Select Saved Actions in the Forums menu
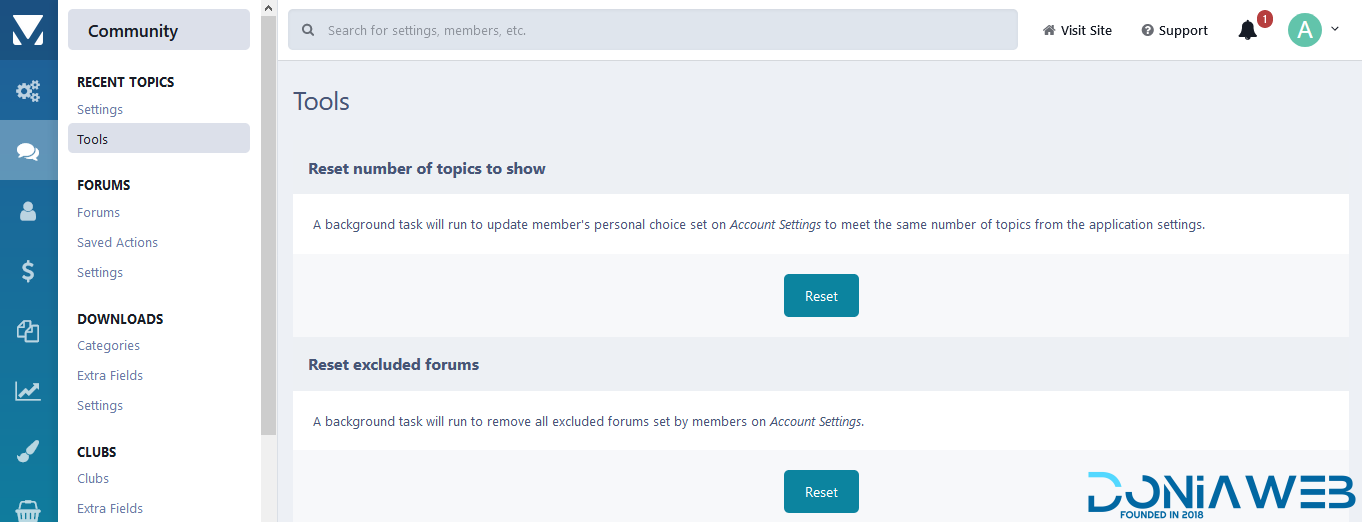1362x522 pixels. (x=117, y=242)
